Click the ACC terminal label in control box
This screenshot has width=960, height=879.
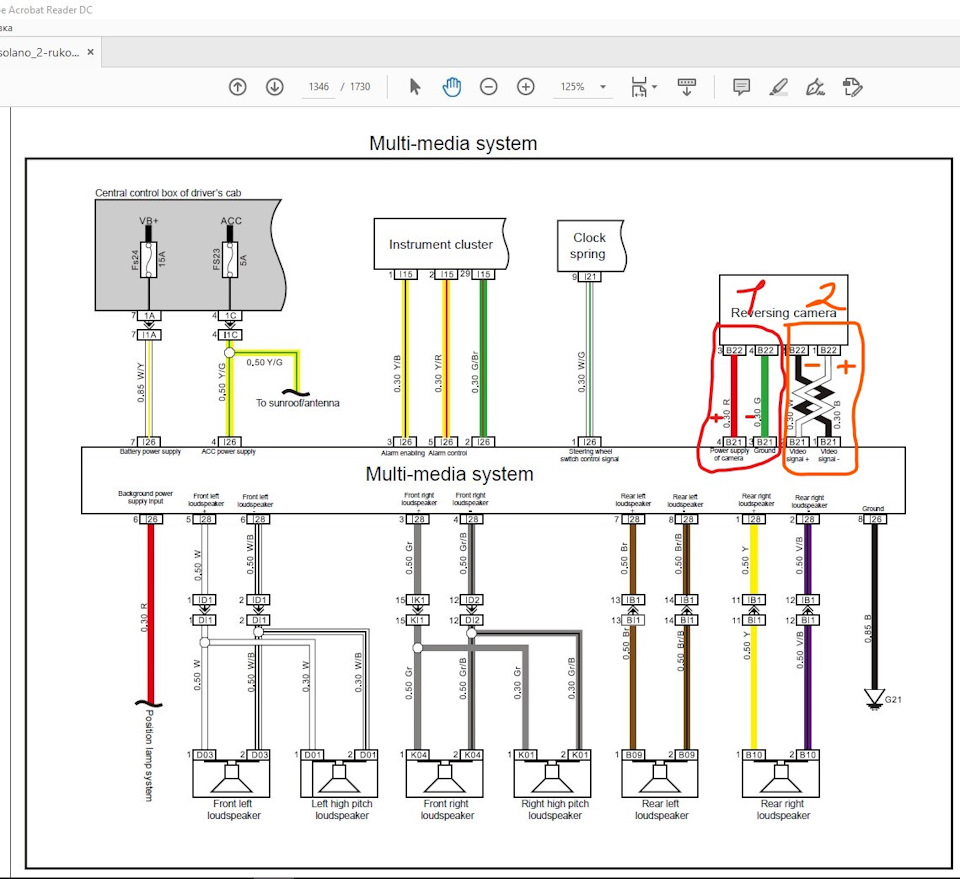[231, 220]
